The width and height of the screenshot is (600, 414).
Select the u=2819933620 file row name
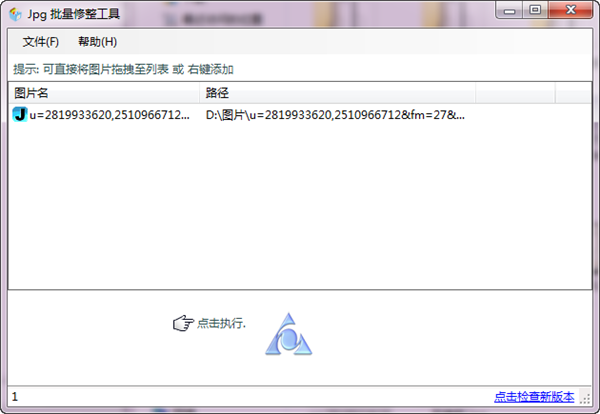pyautogui.click(x=109, y=115)
